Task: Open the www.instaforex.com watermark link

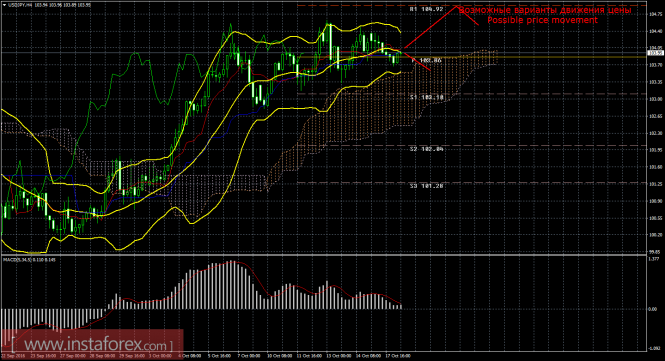Action: (x=92, y=344)
